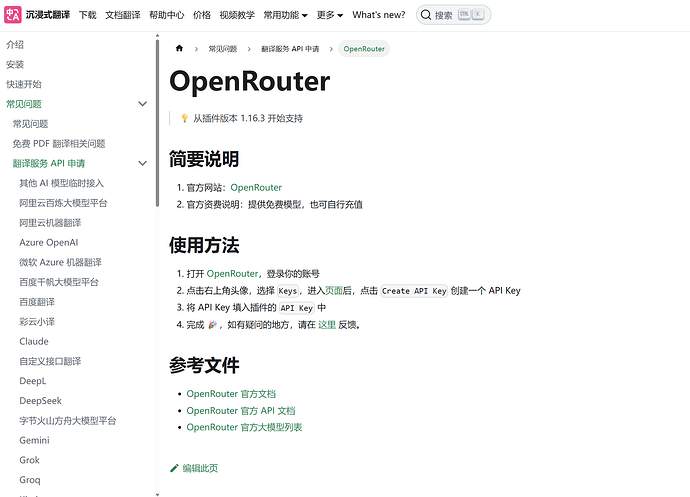Viewport: 690px width, 497px height.
Task: Select Groq in sidebar
Action: pyautogui.click(x=29, y=480)
